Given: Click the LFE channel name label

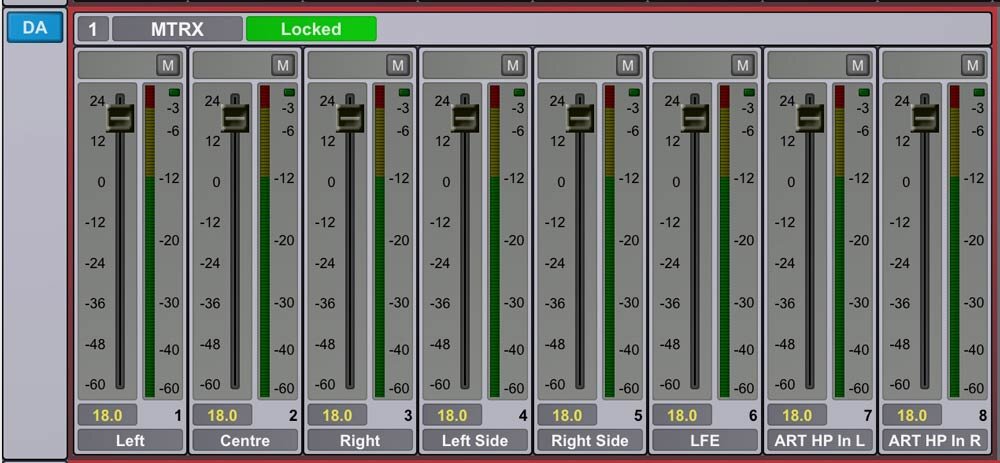Looking at the screenshot, I should point(705,440).
